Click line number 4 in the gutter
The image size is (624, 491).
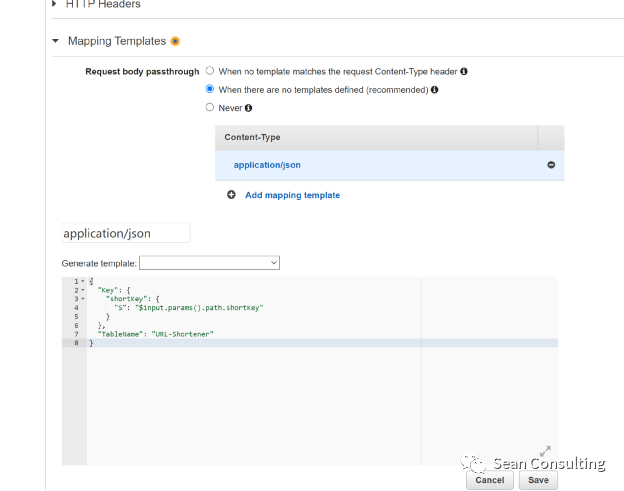76,308
